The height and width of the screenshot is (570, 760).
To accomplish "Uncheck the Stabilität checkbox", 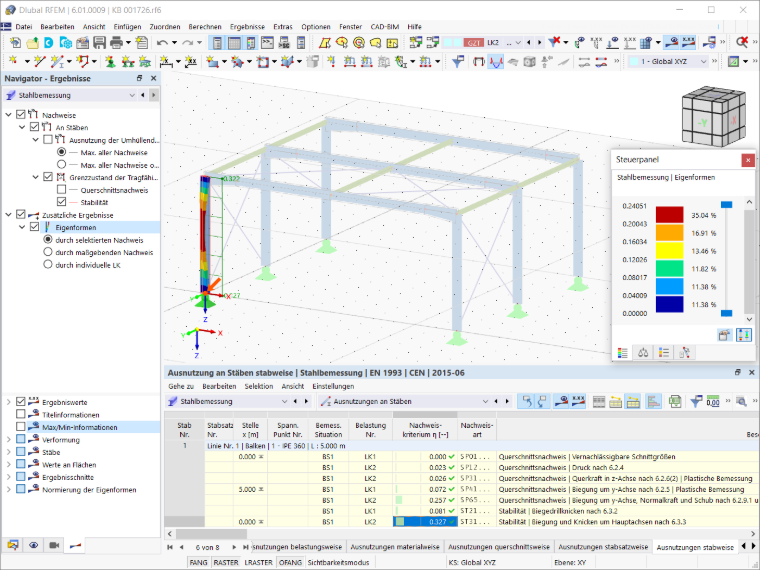I will (61, 202).
